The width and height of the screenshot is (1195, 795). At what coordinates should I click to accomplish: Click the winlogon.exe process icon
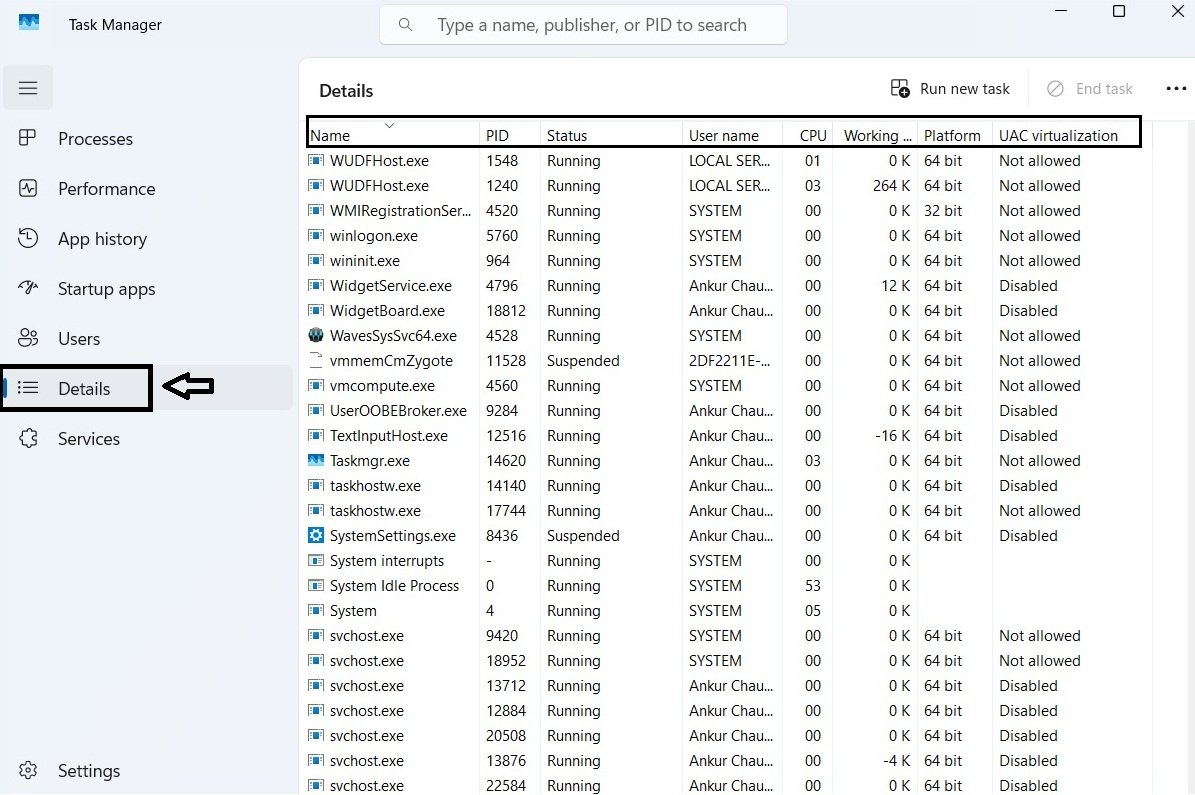click(316, 236)
